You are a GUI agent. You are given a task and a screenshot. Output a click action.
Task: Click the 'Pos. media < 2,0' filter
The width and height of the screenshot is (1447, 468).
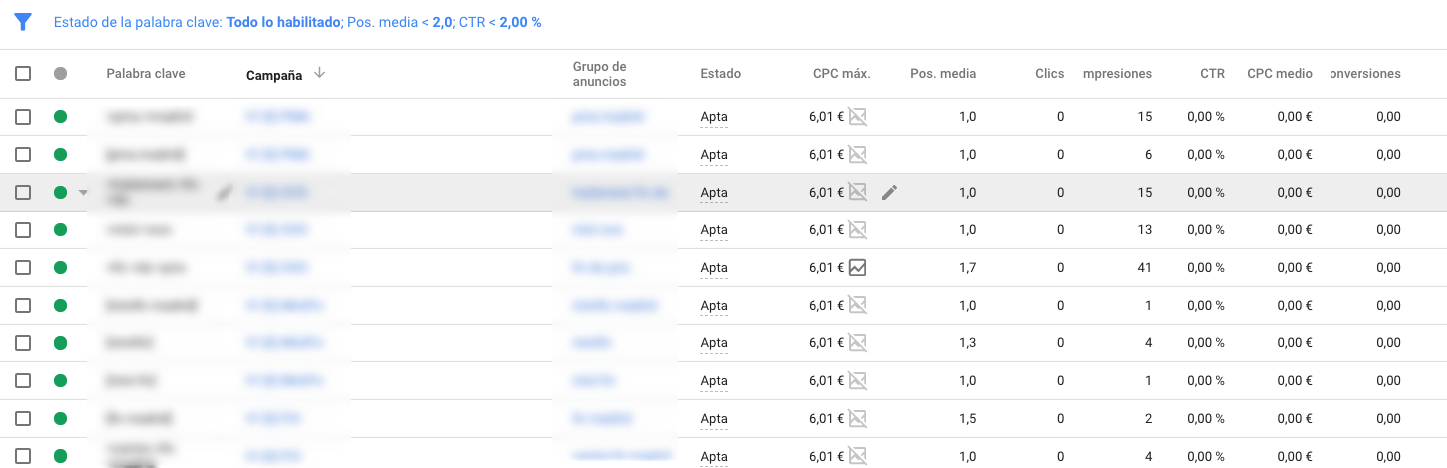tap(399, 22)
